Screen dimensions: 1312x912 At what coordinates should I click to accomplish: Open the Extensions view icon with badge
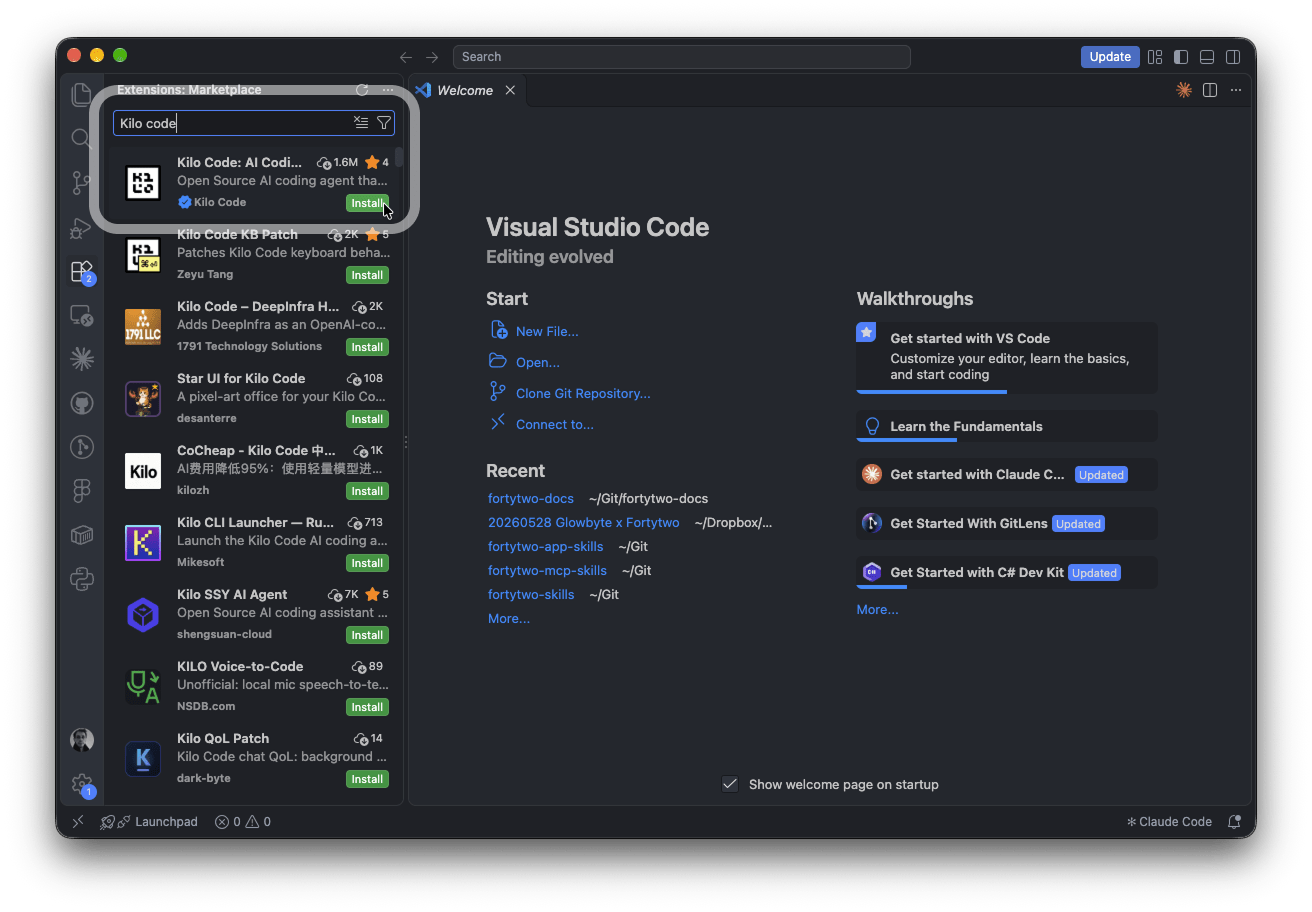pyautogui.click(x=82, y=271)
